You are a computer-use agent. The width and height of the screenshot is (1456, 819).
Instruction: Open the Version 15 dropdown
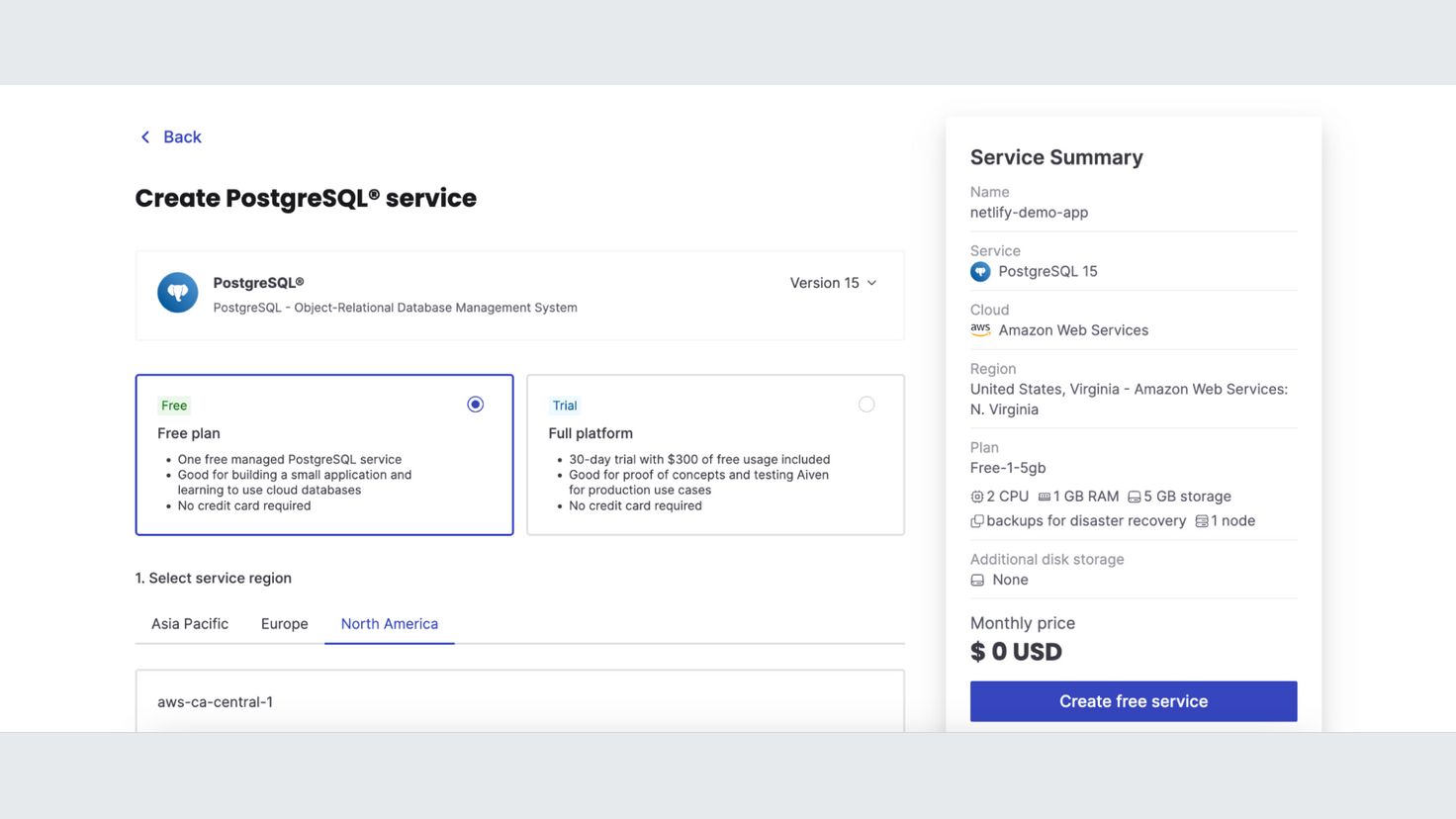[833, 283]
